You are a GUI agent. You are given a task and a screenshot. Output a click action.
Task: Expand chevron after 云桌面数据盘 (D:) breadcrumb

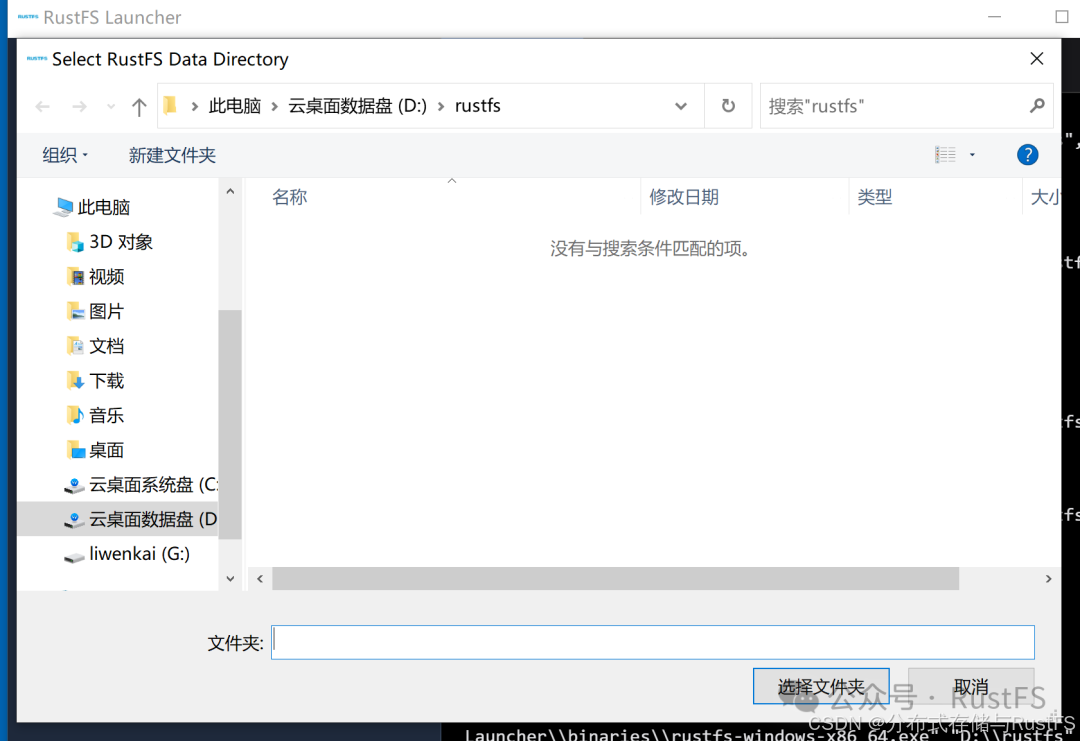pos(441,107)
